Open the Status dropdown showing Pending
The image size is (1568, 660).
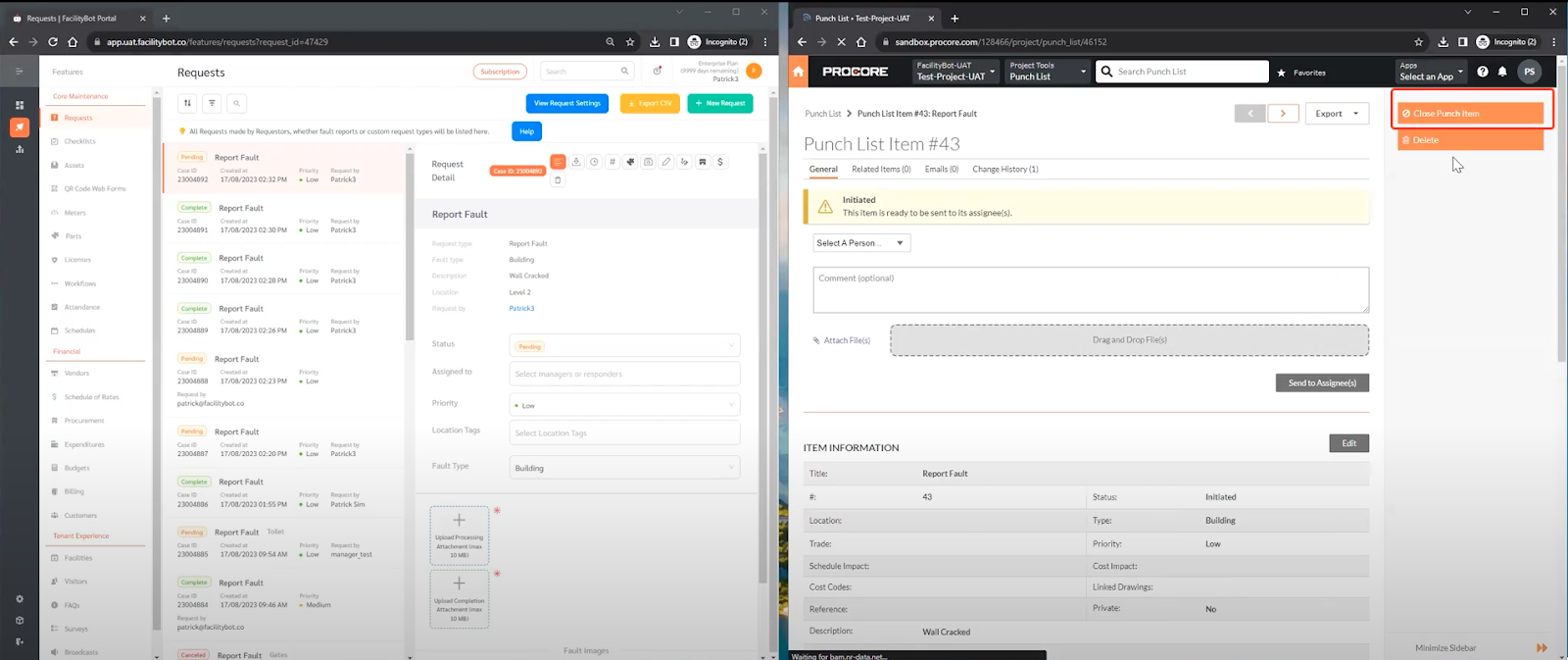pos(624,346)
